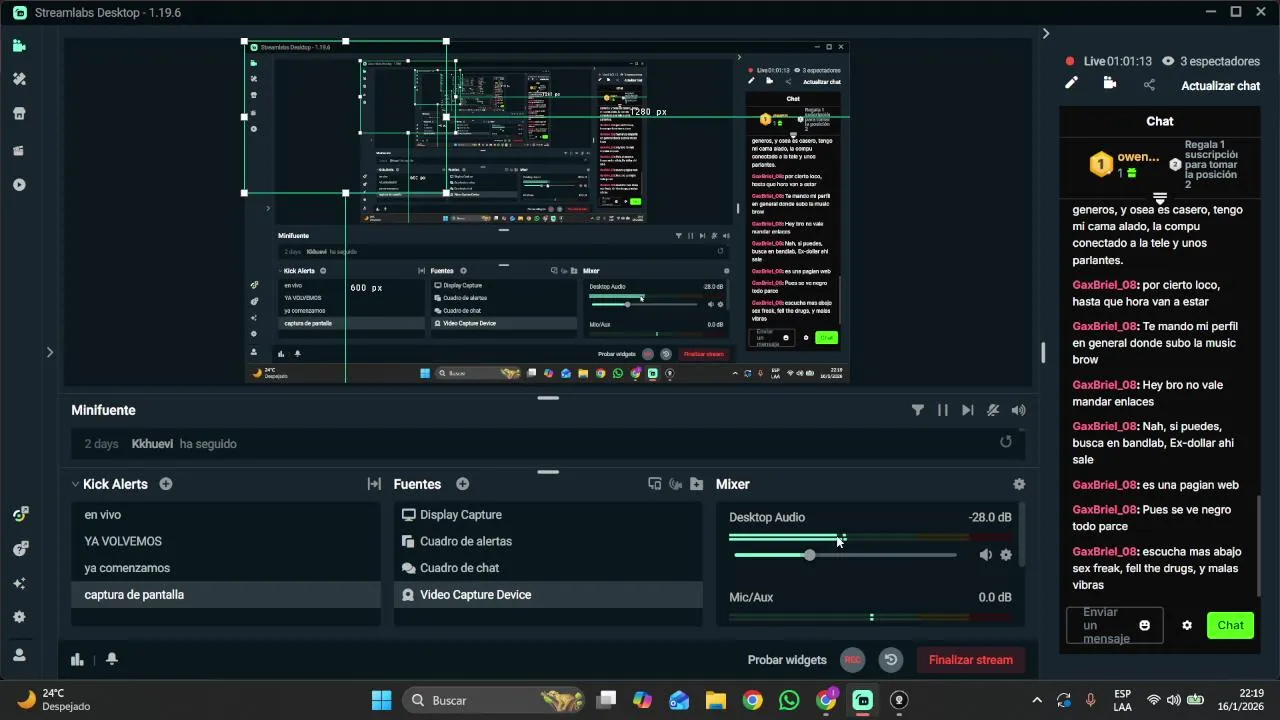The width and height of the screenshot is (1280, 720).
Task: Toggle mute event alerts bell in Minifuente
Action: click(x=993, y=410)
